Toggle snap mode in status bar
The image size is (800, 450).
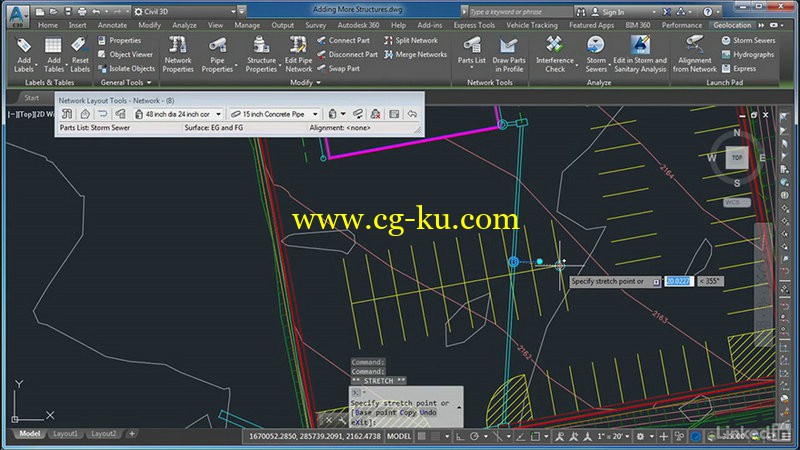[435, 436]
